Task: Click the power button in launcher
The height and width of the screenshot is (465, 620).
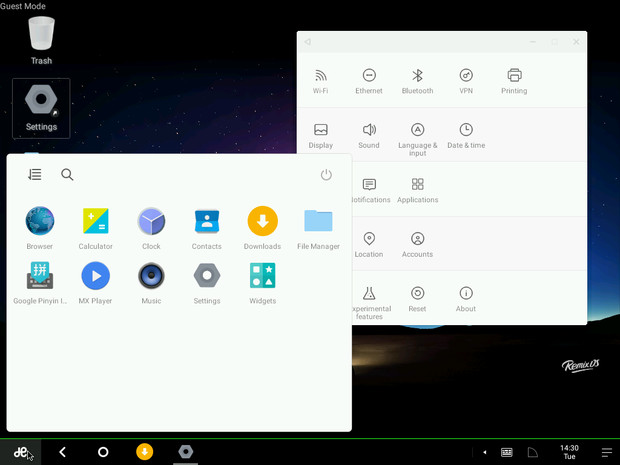Action: click(326, 175)
